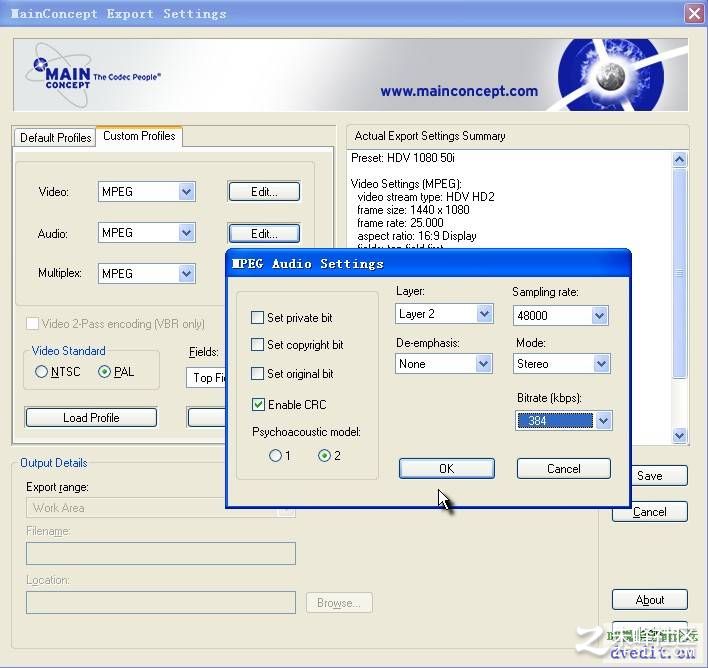
Task: Click the MainConcept logo in banner
Action: tap(93, 75)
